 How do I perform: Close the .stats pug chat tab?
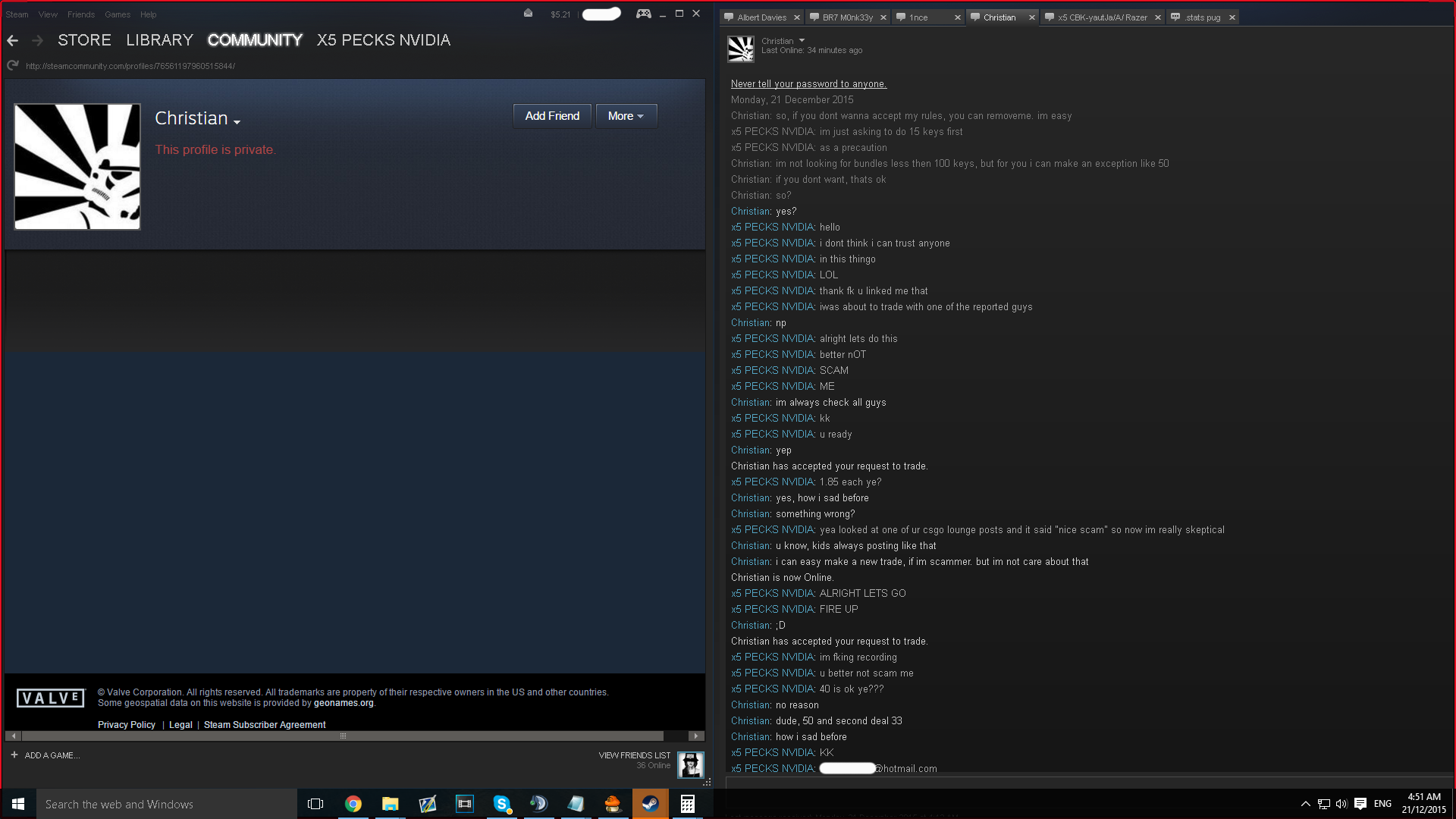pyautogui.click(x=1232, y=17)
